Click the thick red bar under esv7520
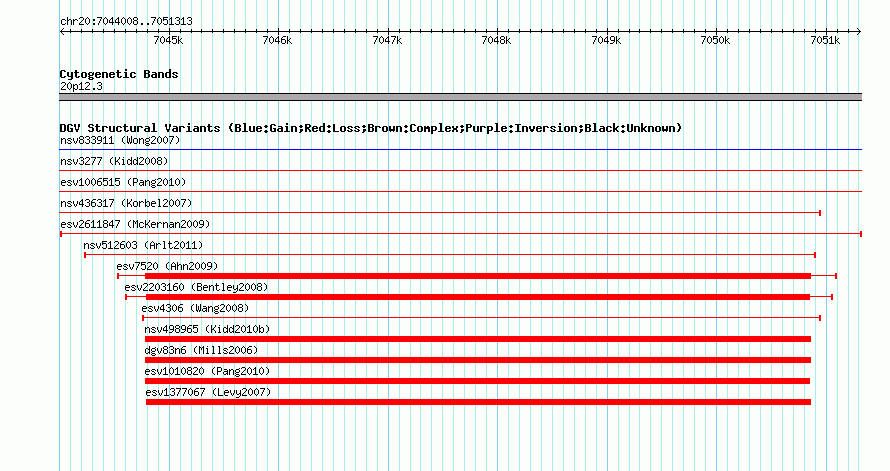This screenshot has height=471, width=890. 478,276
